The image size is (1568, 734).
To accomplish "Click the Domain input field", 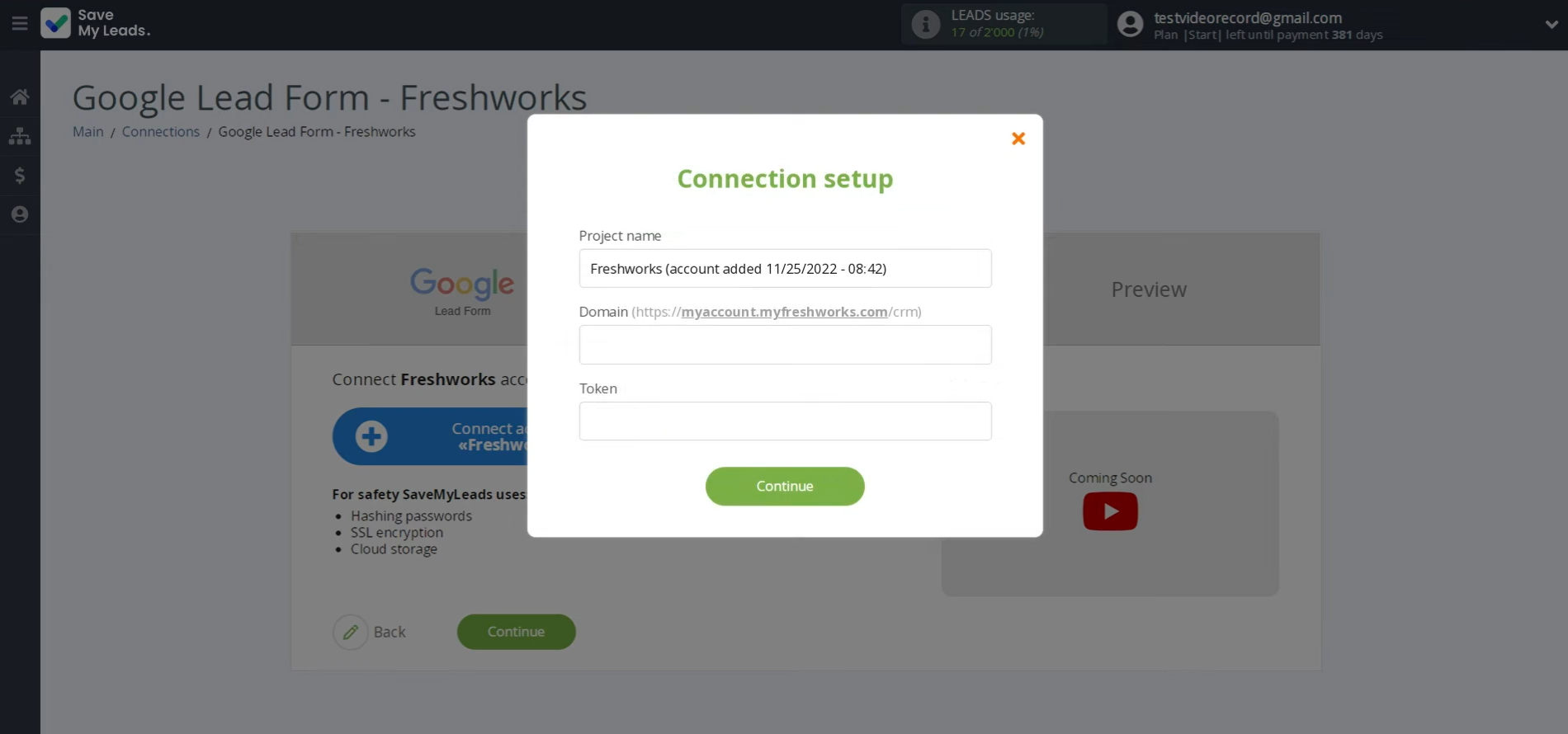I will point(785,345).
